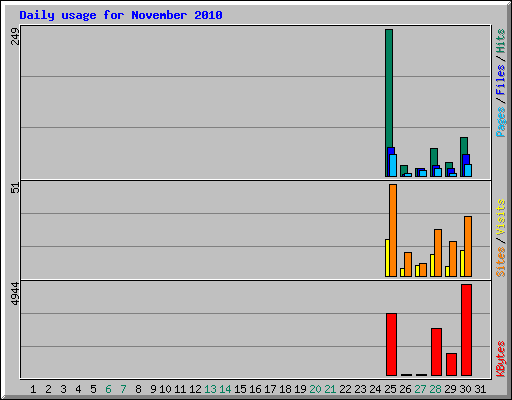
Task: Click day 17 on the x-axis
Action: (x=270, y=389)
